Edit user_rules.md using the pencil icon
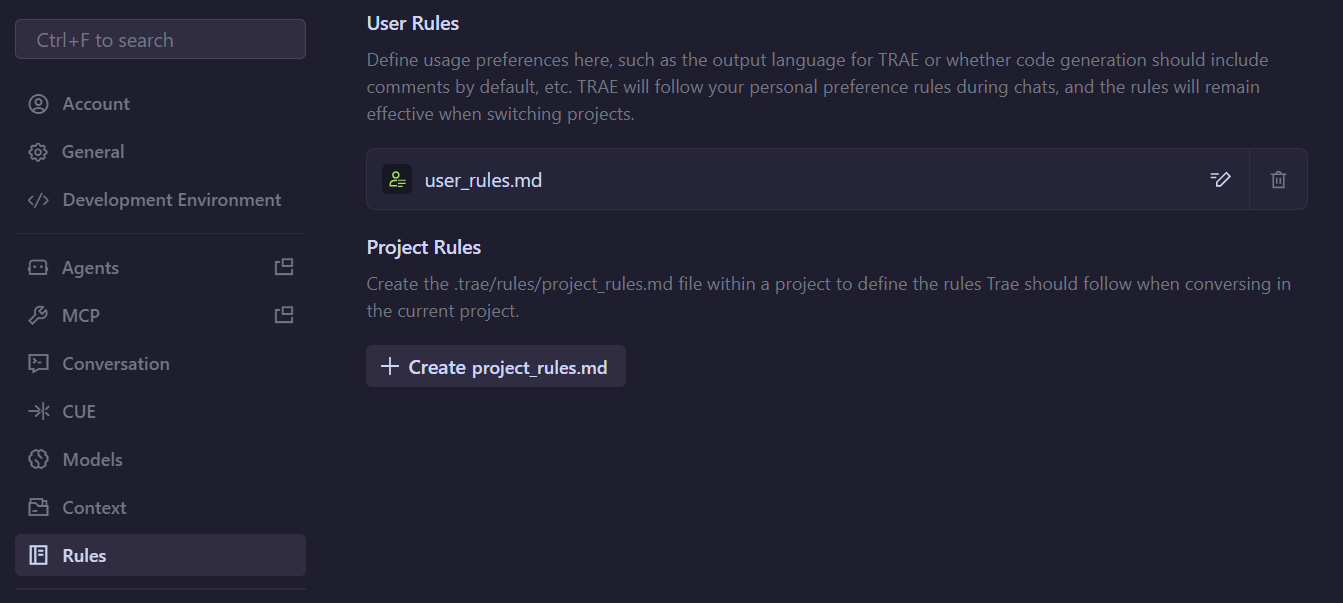Viewport: 1343px width, 603px height. tap(1220, 179)
